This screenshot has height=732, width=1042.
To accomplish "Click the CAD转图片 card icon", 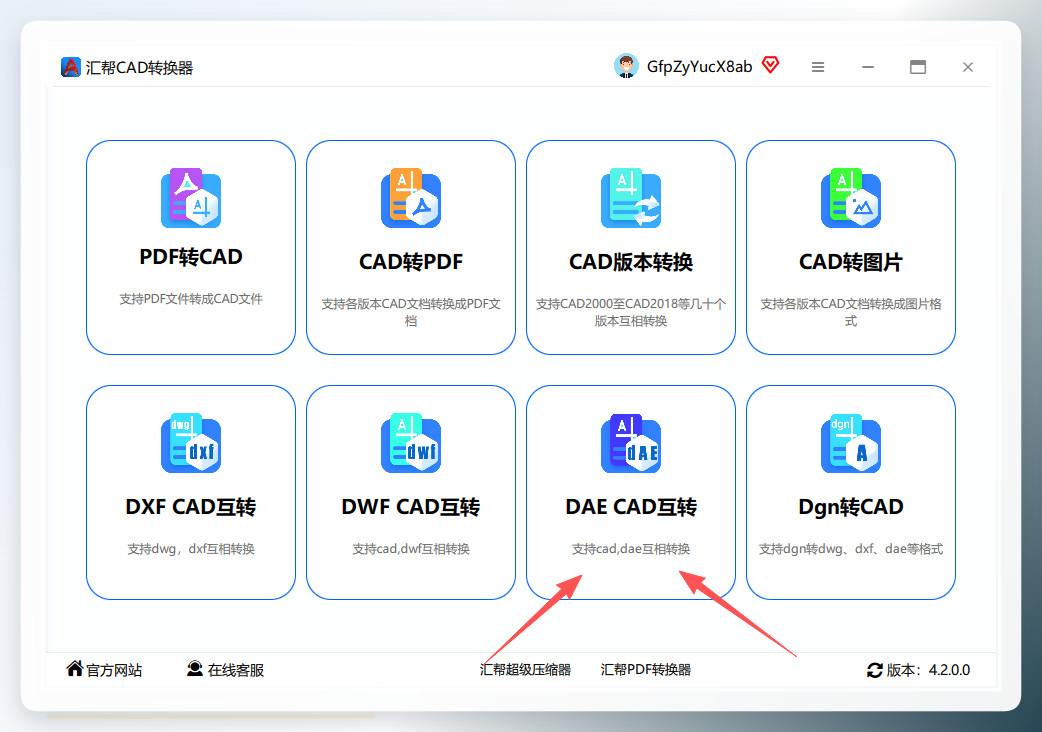I will (x=851, y=198).
